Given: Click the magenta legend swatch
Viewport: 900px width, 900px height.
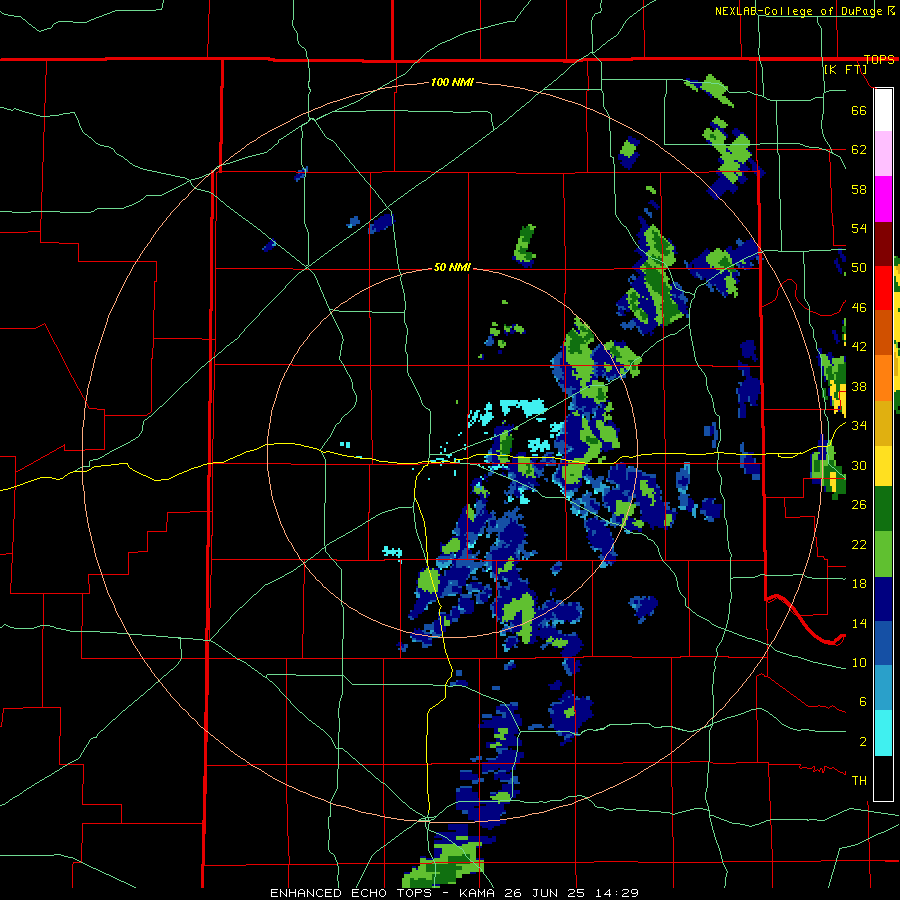Looking at the screenshot, I should click(x=883, y=199).
